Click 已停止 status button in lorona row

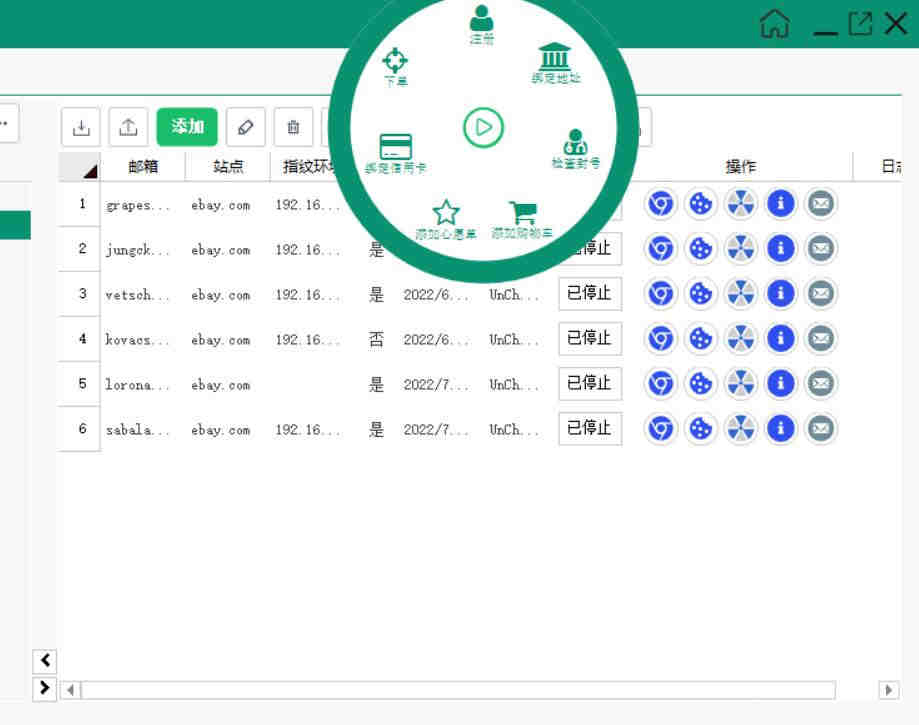tap(590, 383)
